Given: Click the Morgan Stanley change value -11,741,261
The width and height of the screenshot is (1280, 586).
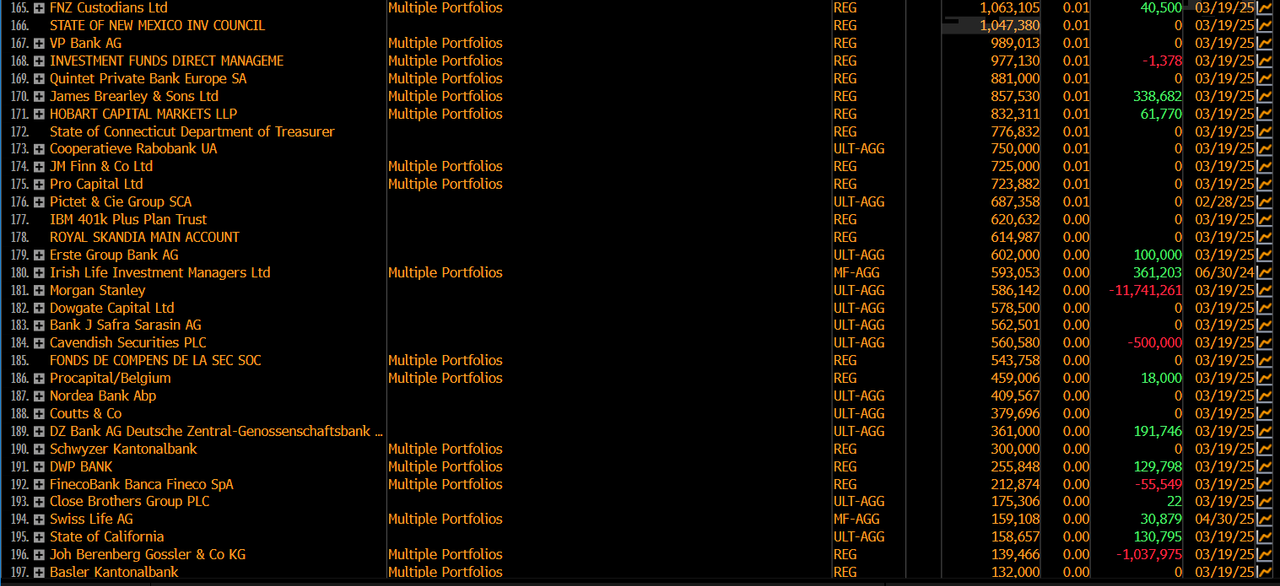Looking at the screenshot, I should [1145, 290].
